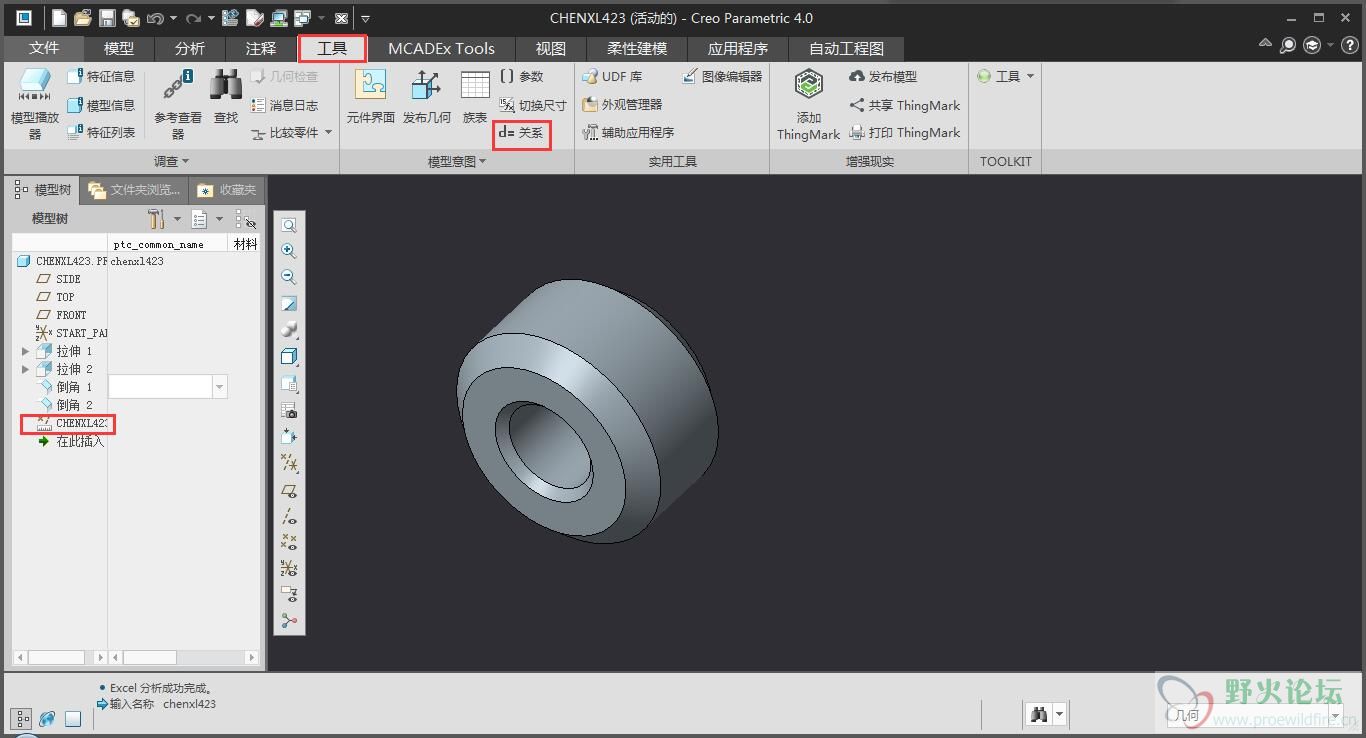Image resolution: width=1366 pixels, height=738 pixels.
Task: Toggle the 切换尺寸 switch dimensions option
Action: click(x=532, y=105)
